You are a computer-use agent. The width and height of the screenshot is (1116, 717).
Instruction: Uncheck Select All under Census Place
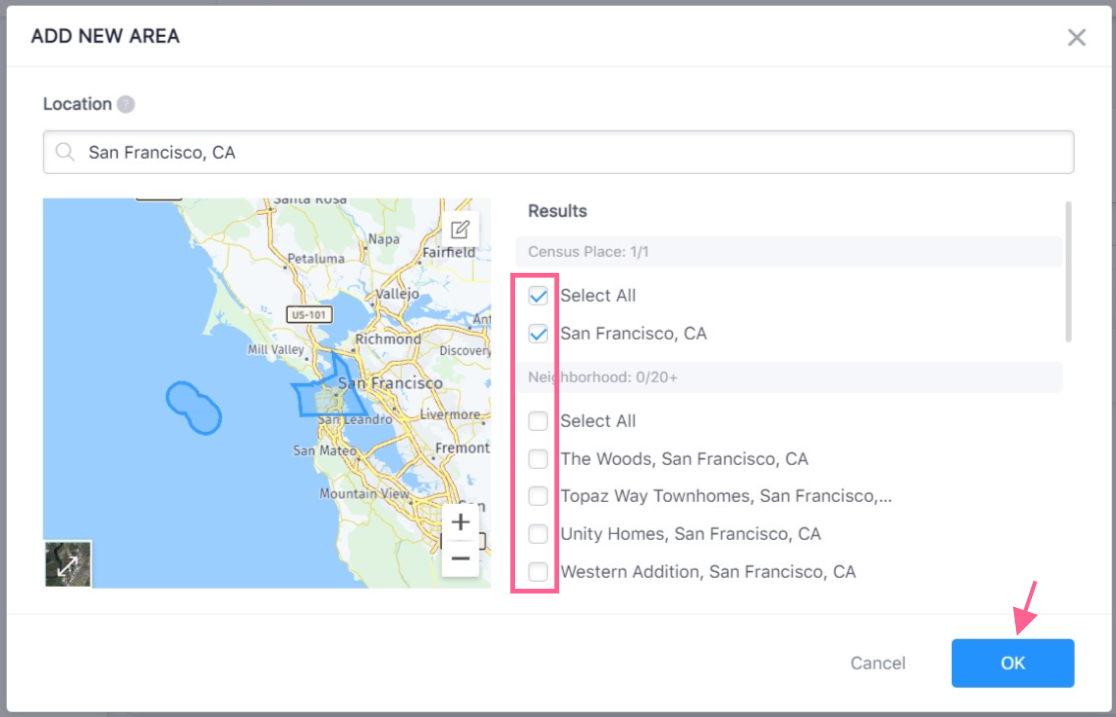click(538, 296)
